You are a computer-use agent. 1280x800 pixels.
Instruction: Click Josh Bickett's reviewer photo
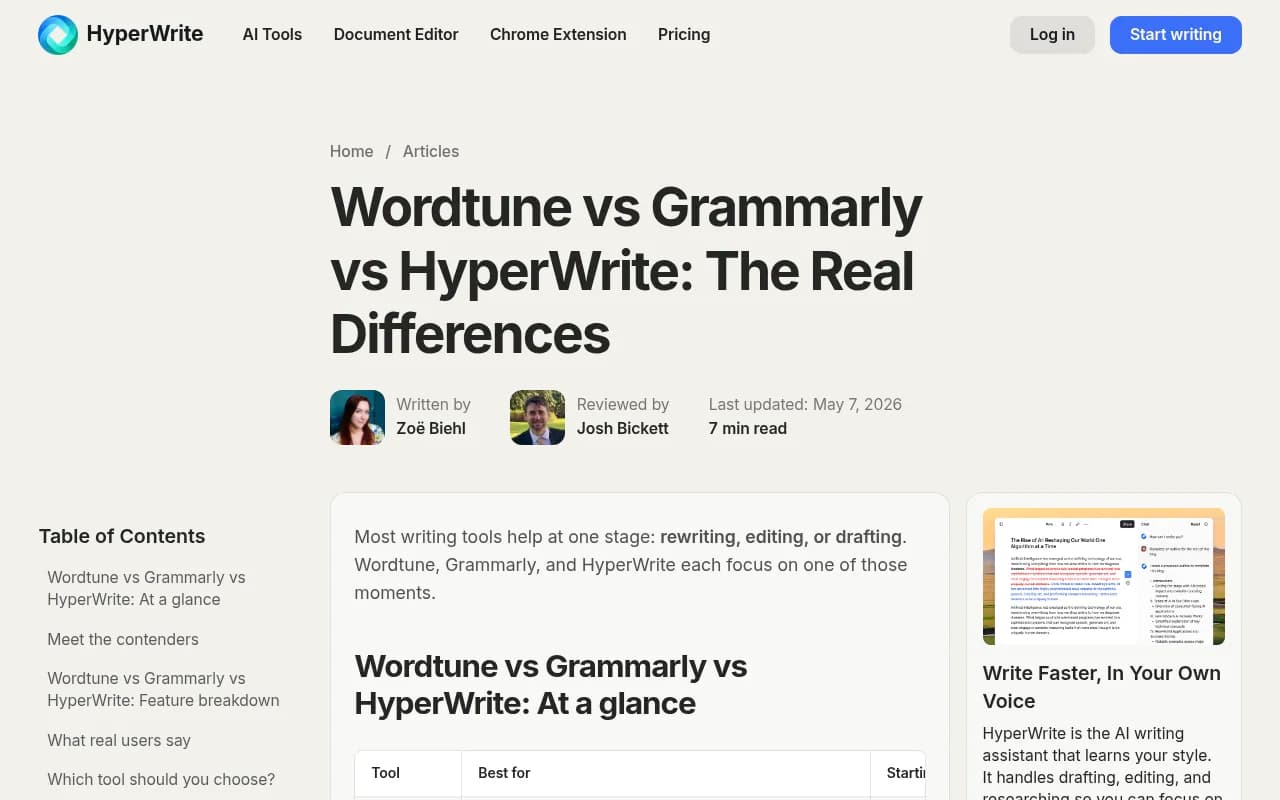coord(537,417)
